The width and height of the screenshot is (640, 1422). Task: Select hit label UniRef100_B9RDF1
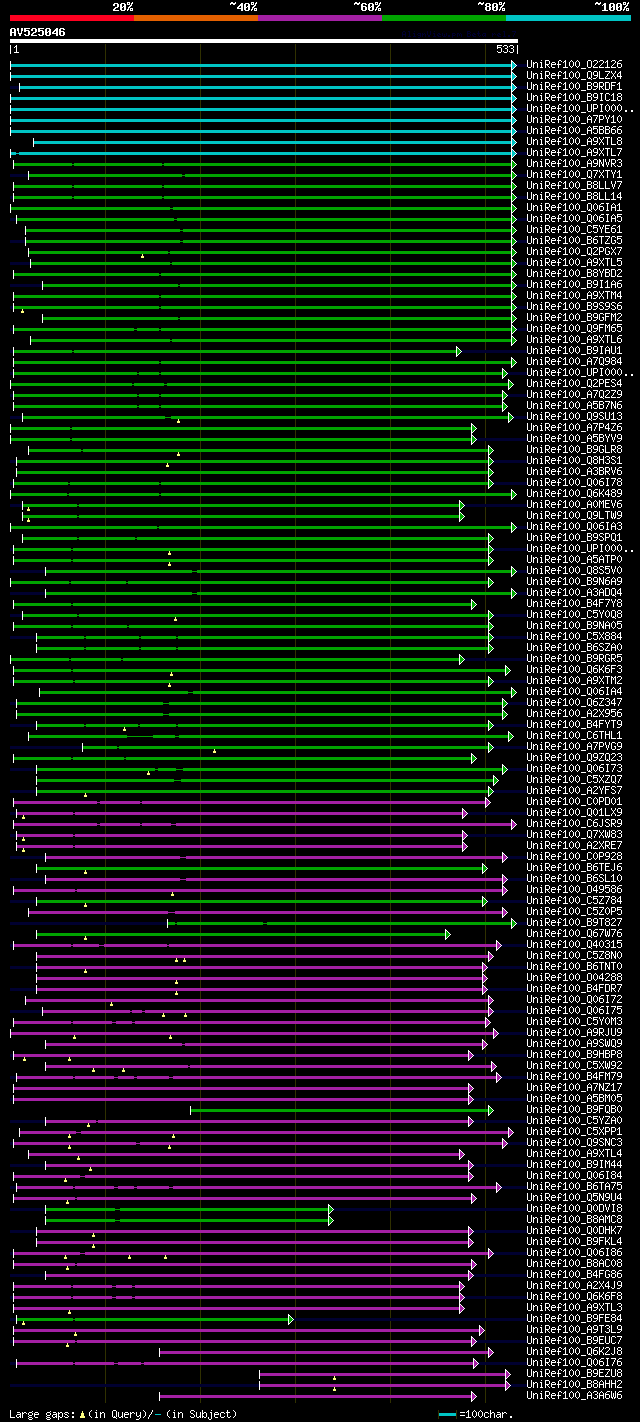[x=574, y=86]
